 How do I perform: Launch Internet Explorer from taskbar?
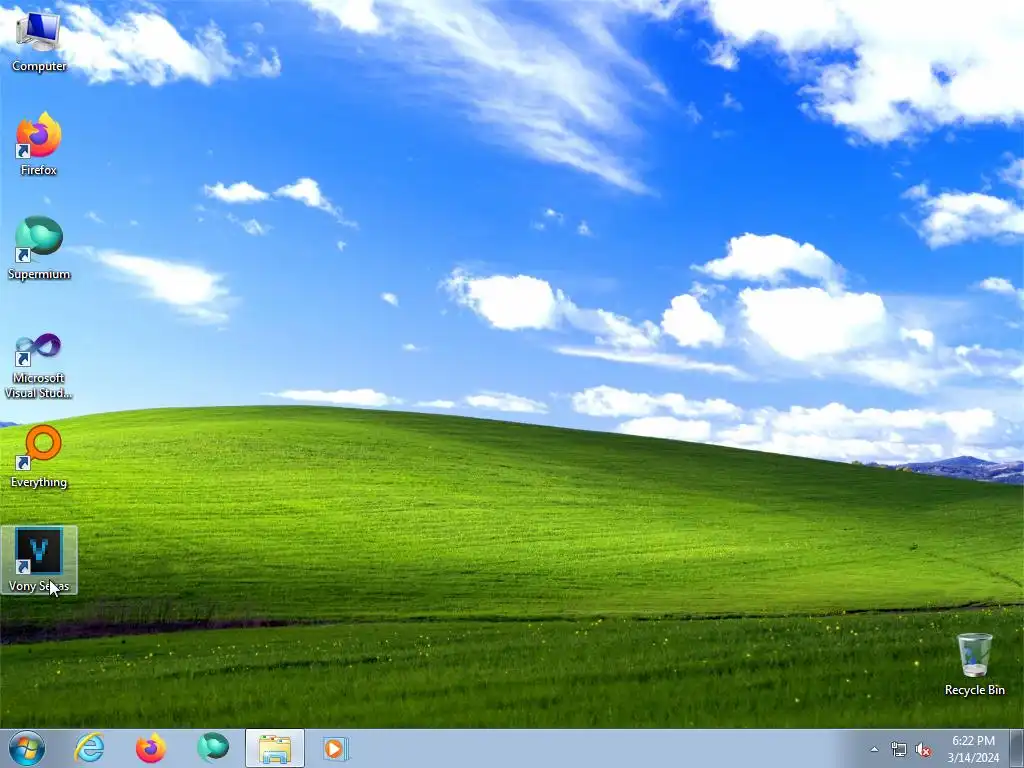(x=89, y=748)
